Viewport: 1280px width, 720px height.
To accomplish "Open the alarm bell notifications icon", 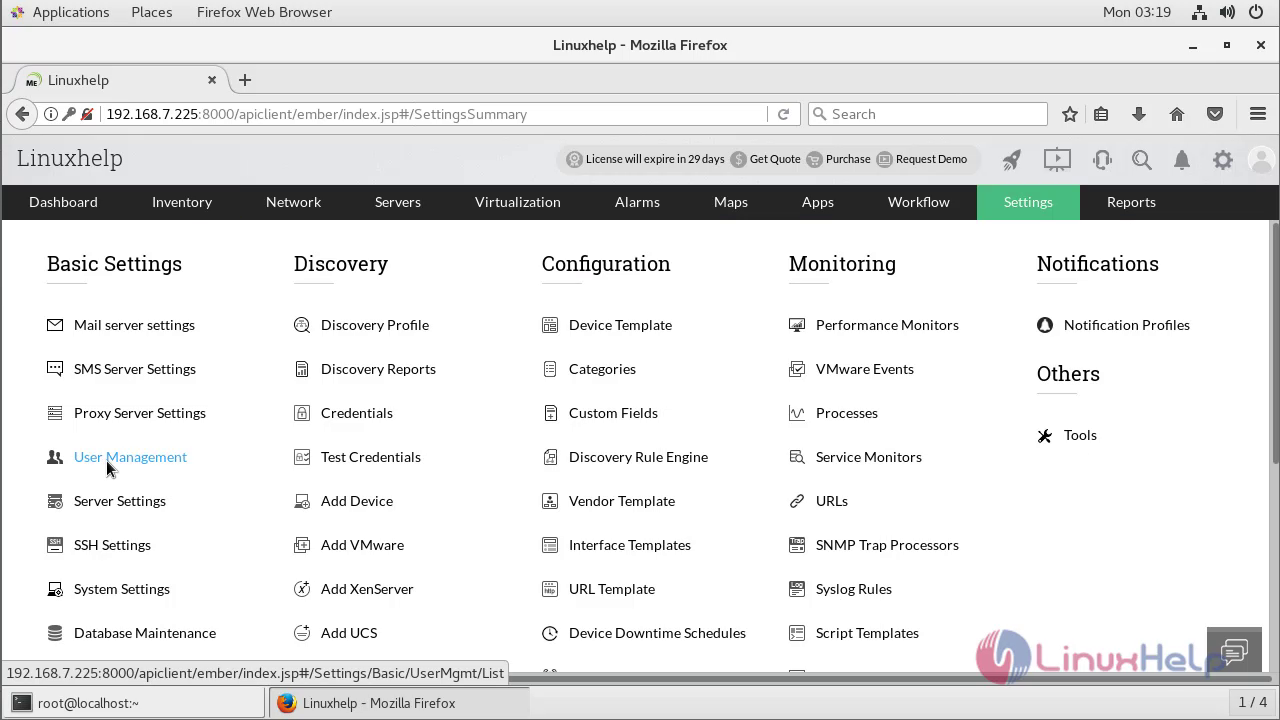I will pyautogui.click(x=1182, y=159).
